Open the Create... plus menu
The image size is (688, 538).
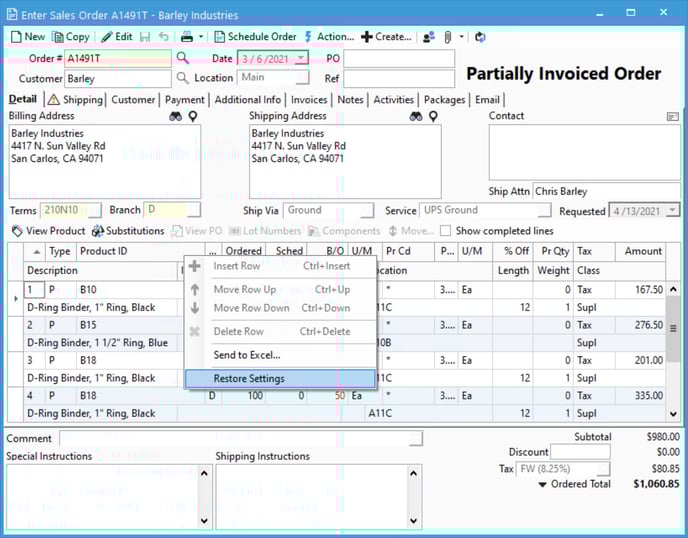pyautogui.click(x=386, y=37)
